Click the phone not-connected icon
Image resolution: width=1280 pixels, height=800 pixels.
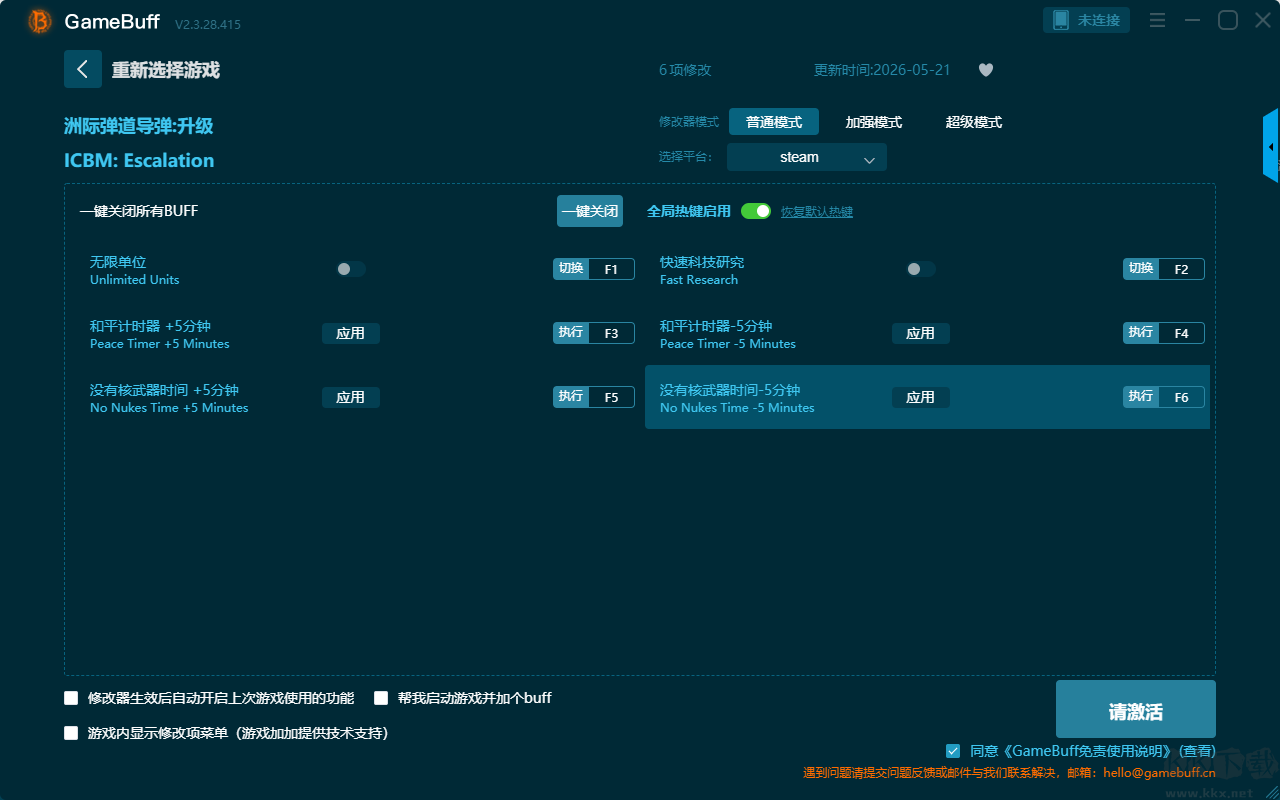pyautogui.click(x=1060, y=20)
